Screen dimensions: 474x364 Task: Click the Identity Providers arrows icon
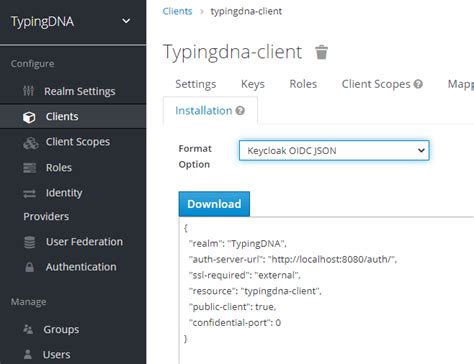coord(30,193)
